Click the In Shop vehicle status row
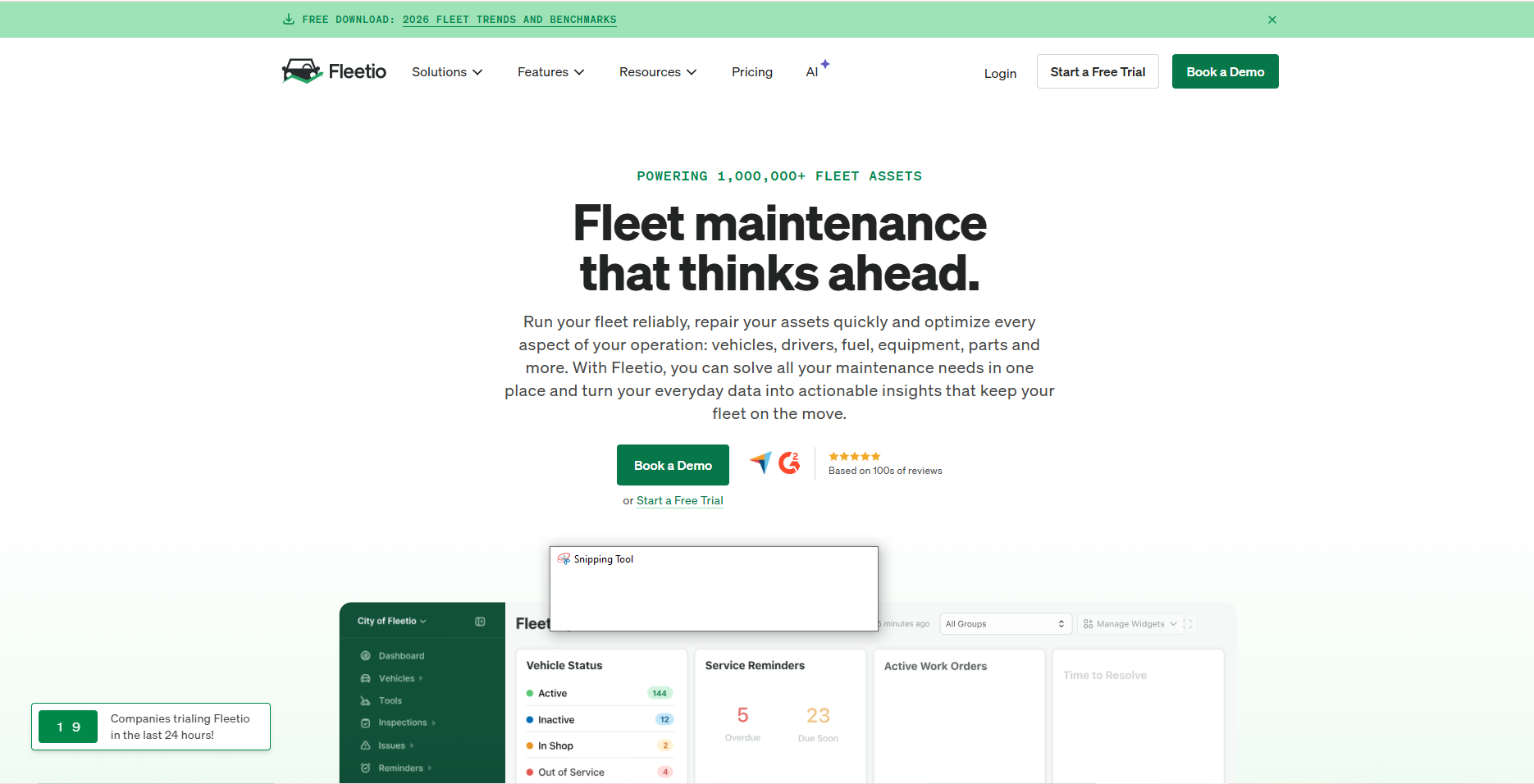Viewport: 1534px width, 784px height. pos(600,745)
